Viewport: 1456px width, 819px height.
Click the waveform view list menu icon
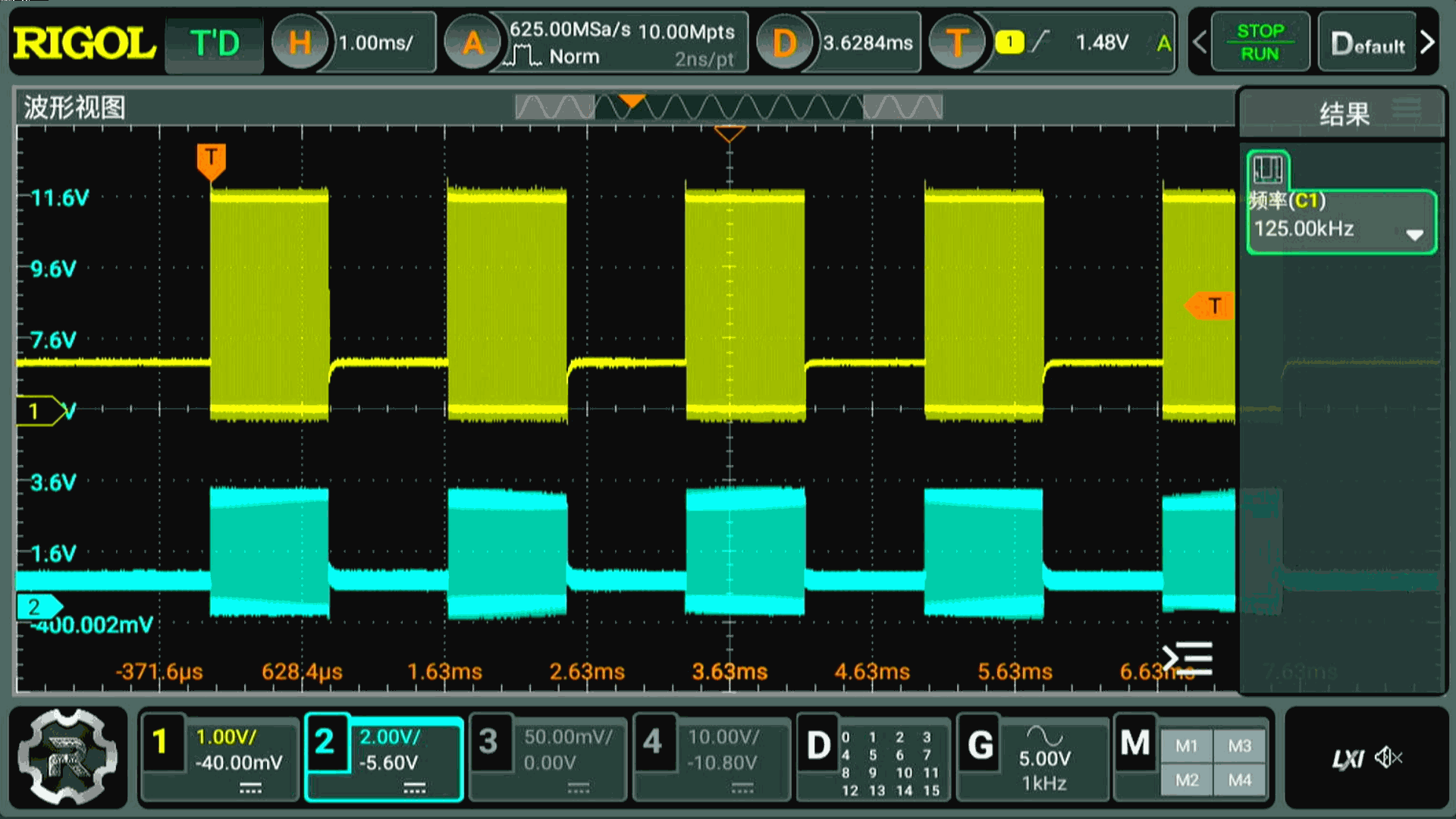[1189, 658]
